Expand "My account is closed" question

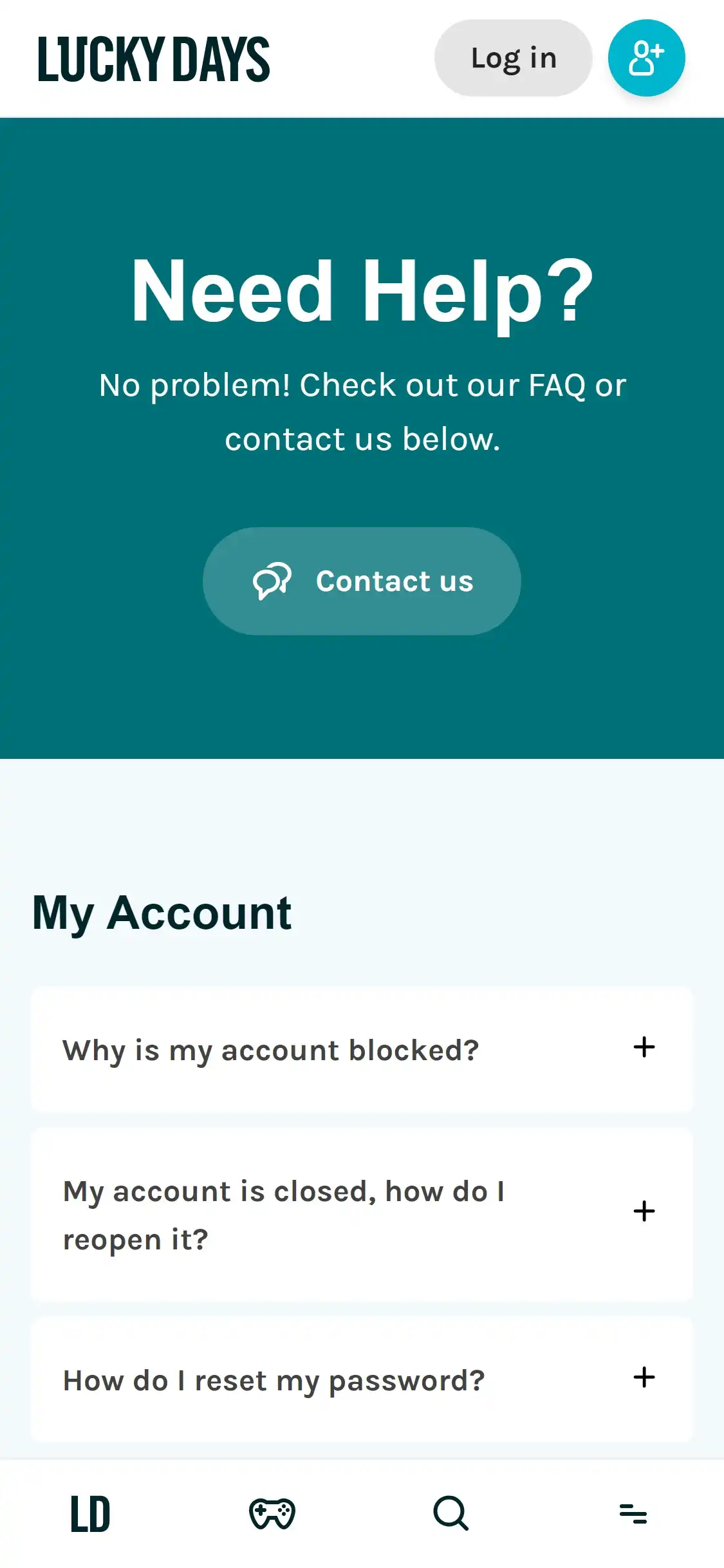(283, 1215)
